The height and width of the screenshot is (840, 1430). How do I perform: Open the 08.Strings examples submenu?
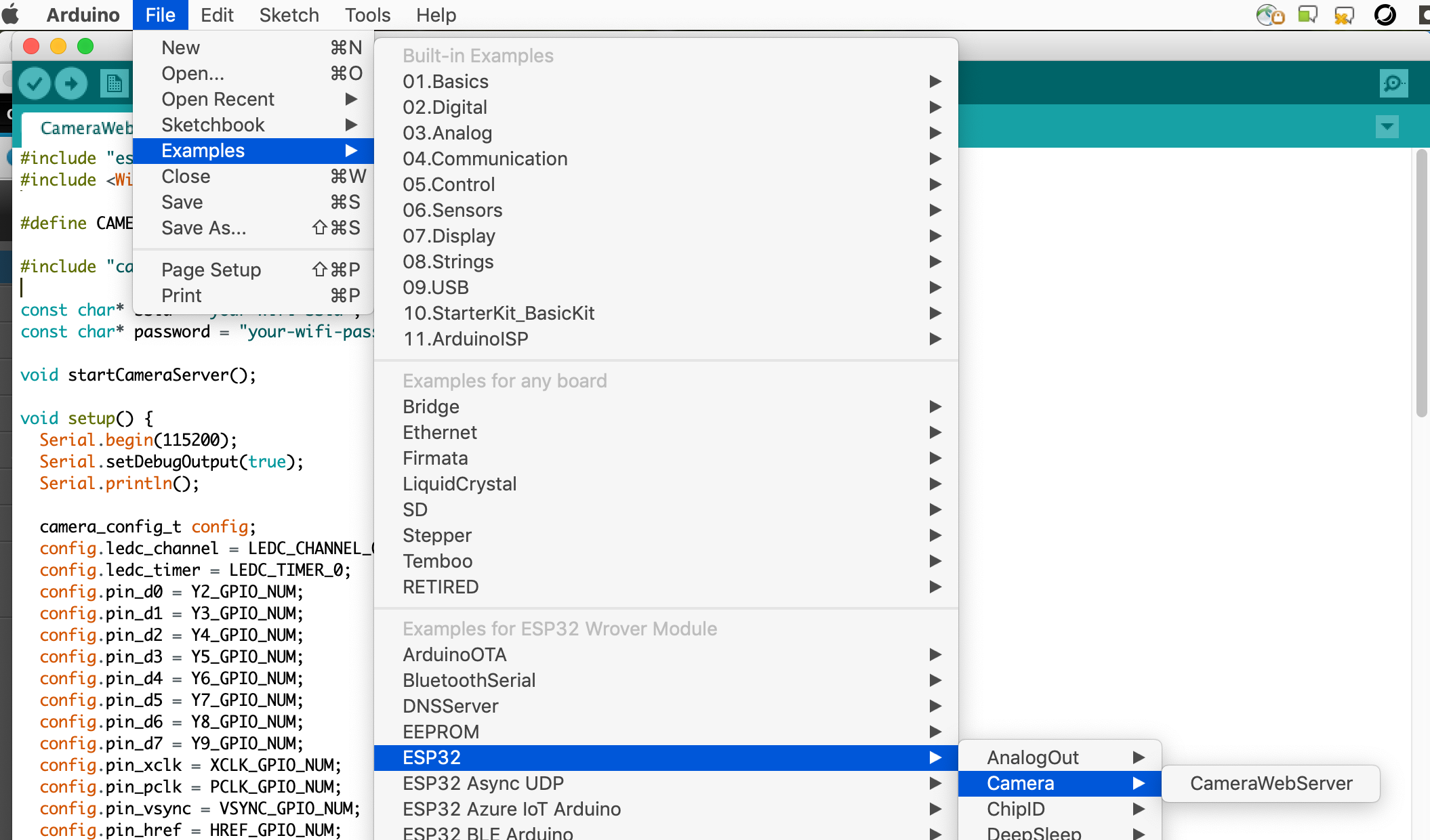pos(666,261)
